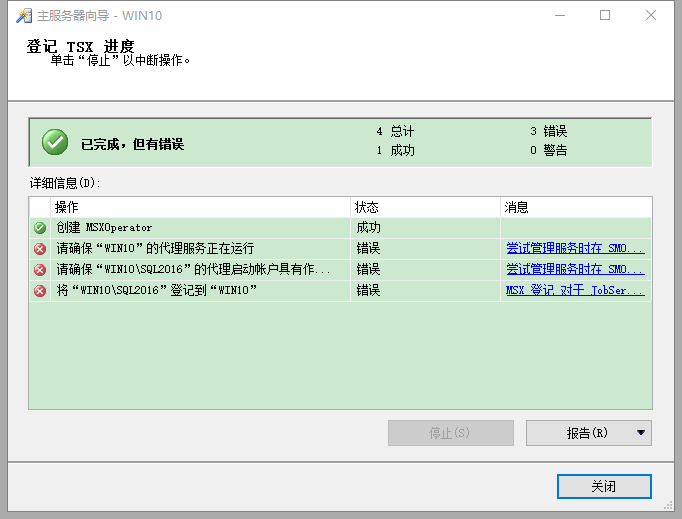Click green success icon beside 创建 MSXOperator
Viewport: 682px width, 519px height.
pyautogui.click(x=40, y=228)
